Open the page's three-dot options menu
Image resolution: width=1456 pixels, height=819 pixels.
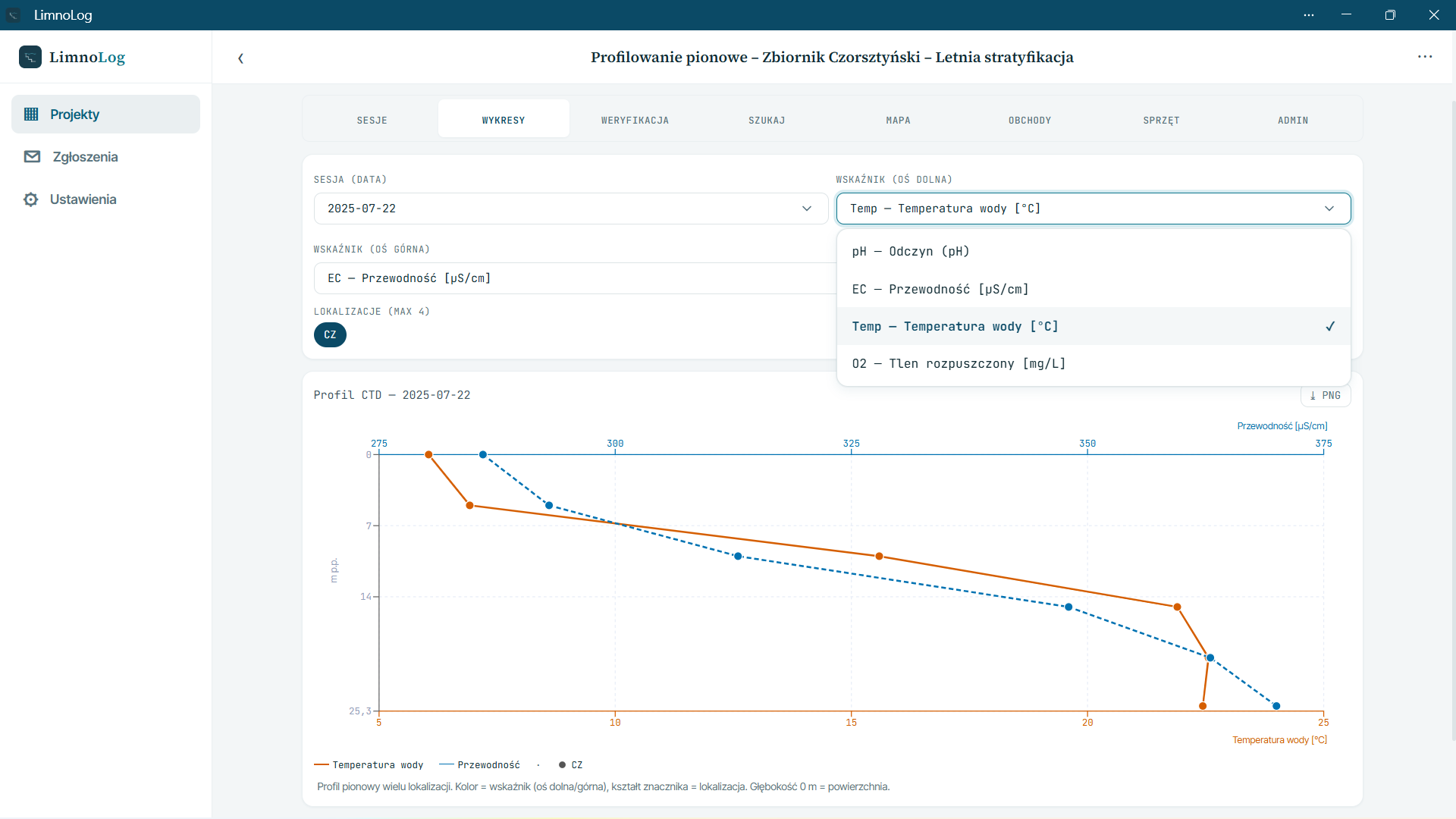pos(1425,57)
